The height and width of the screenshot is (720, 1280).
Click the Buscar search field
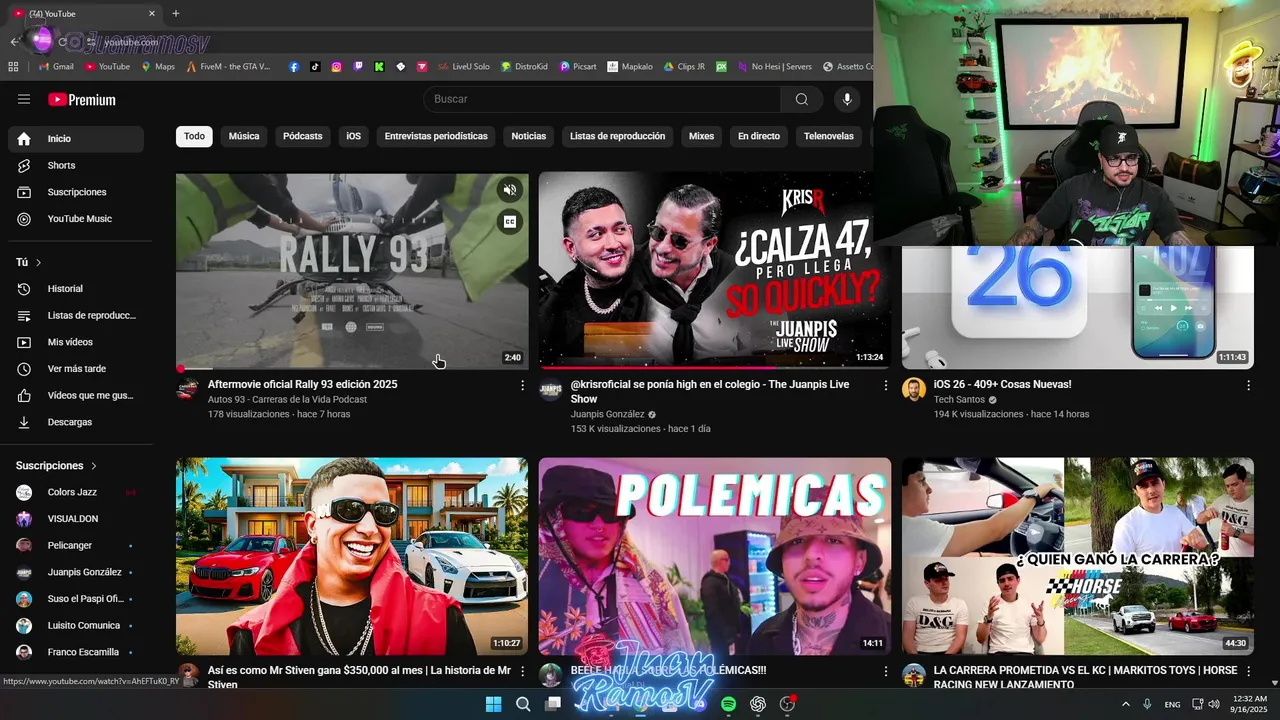click(x=602, y=99)
